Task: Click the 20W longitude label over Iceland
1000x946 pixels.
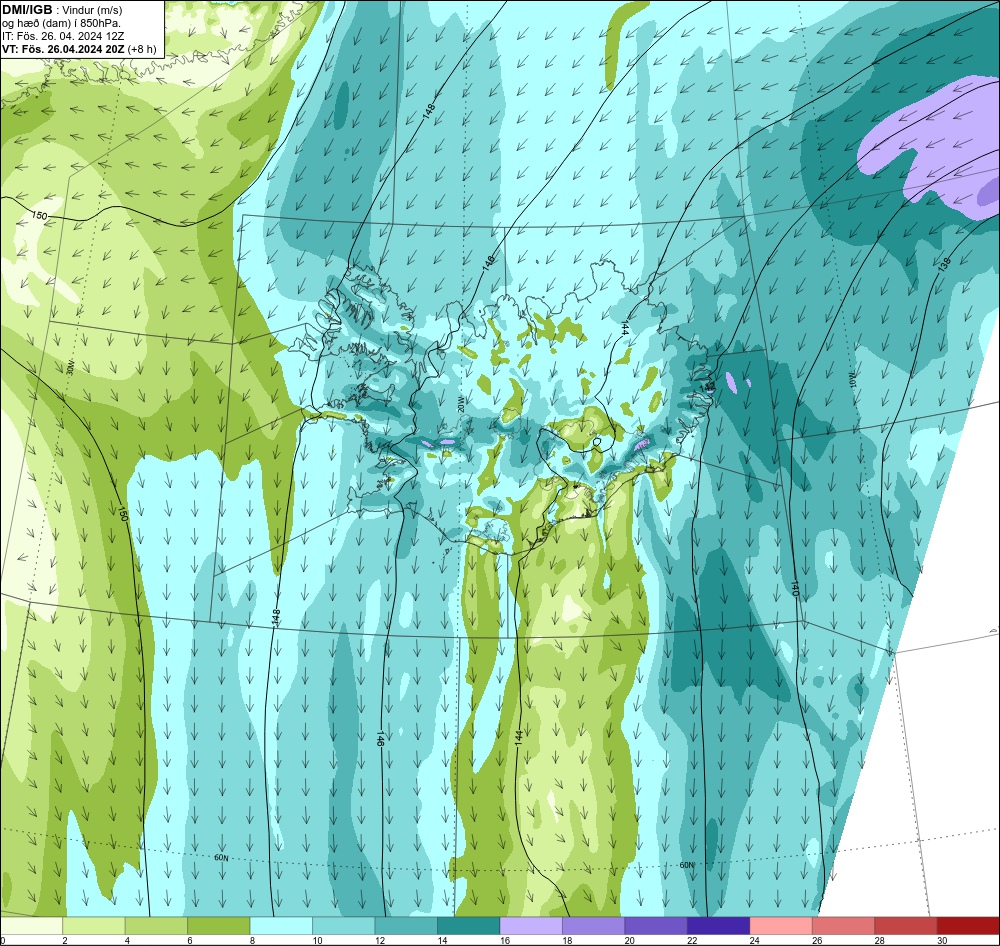Action: [460, 404]
